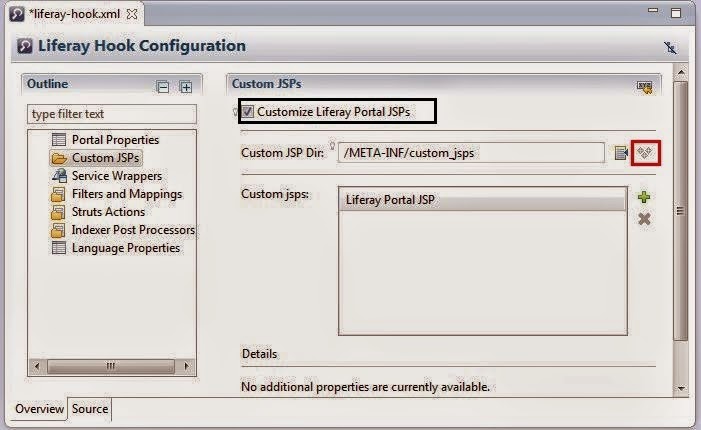This screenshot has width=701, height=430.
Task: Click the Struts Actions icon
Action: tap(59, 211)
